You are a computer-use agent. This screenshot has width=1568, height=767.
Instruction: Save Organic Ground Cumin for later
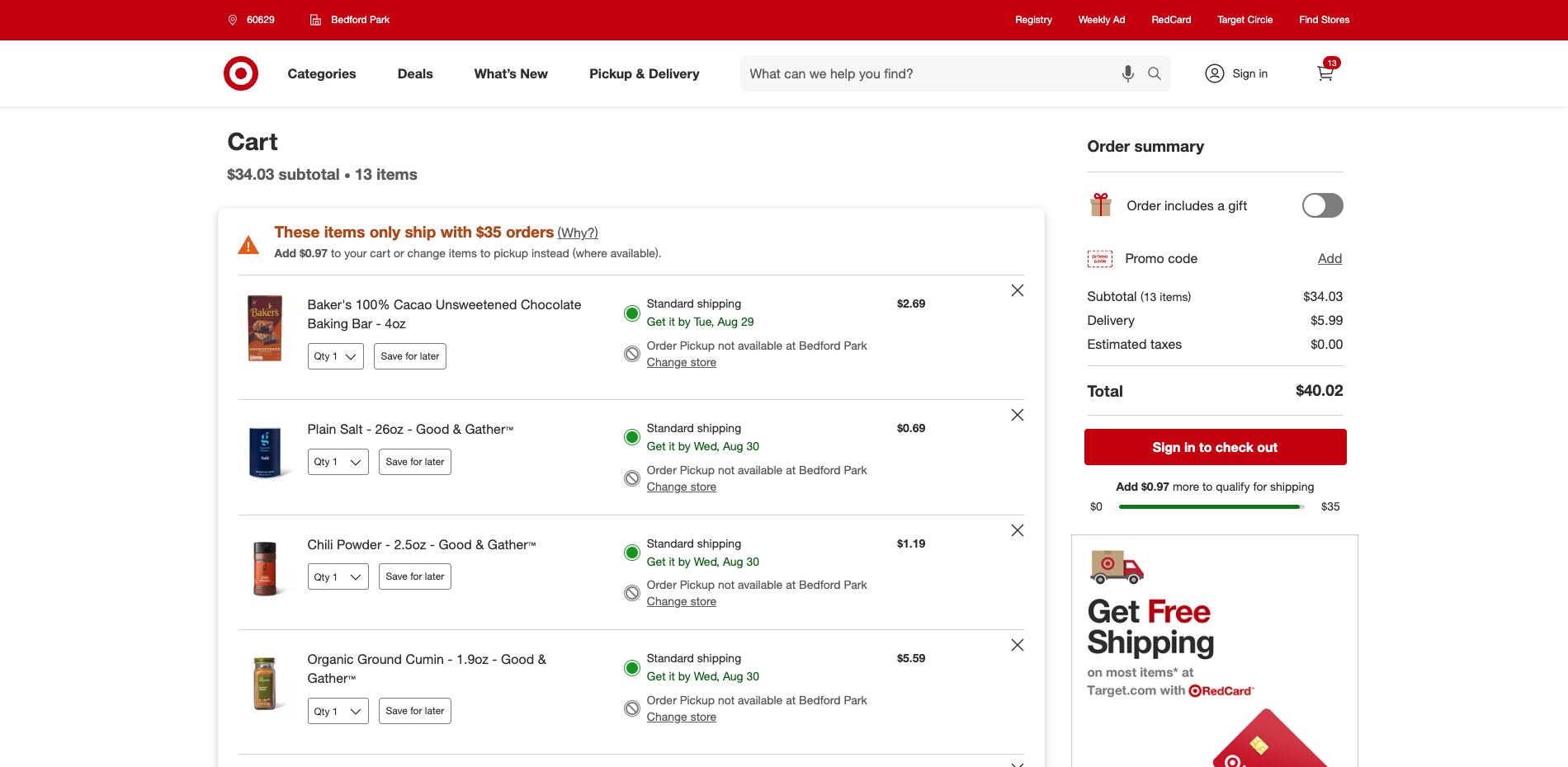pyautogui.click(x=415, y=711)
